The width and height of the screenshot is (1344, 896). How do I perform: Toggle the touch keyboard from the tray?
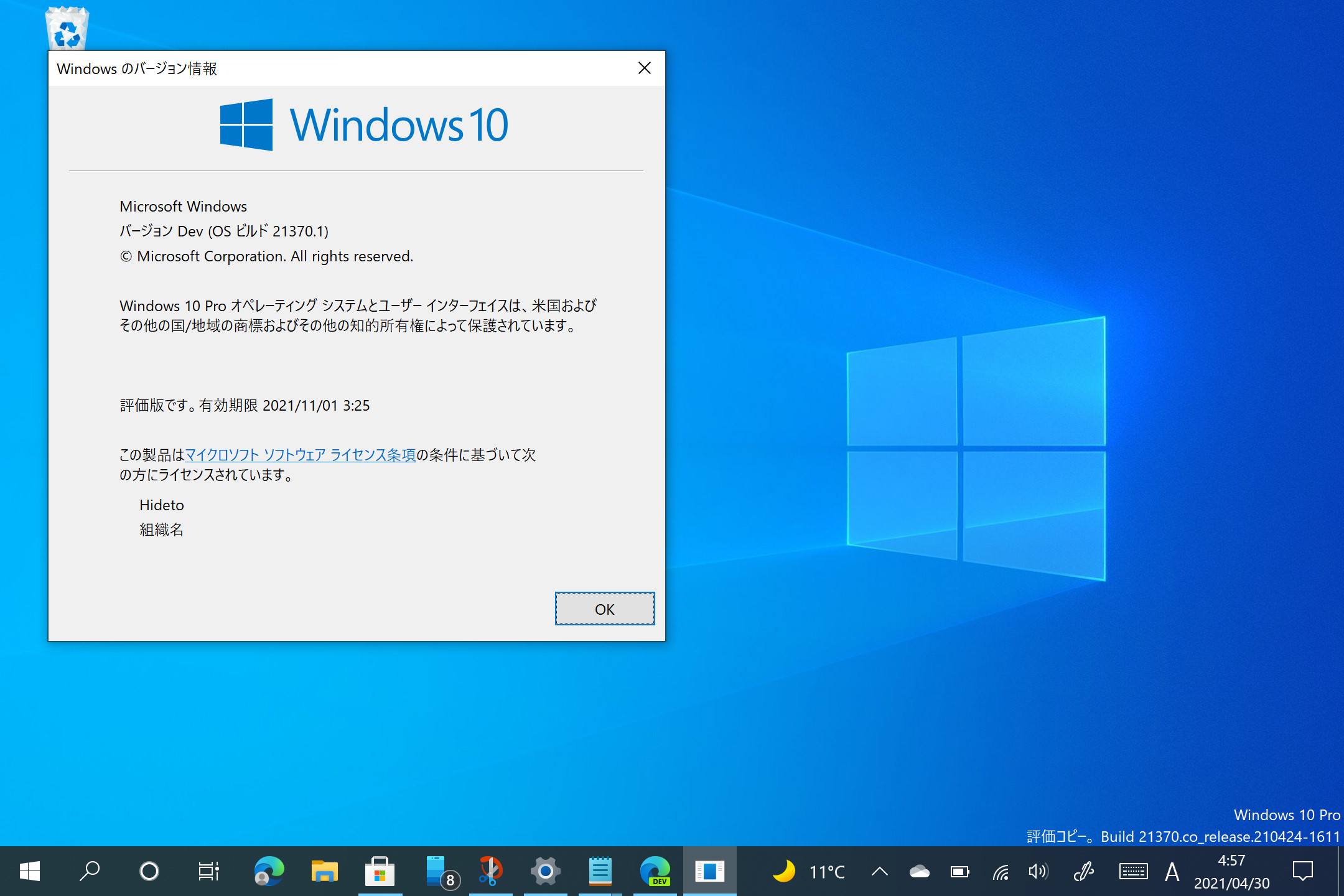[1134, 871]
